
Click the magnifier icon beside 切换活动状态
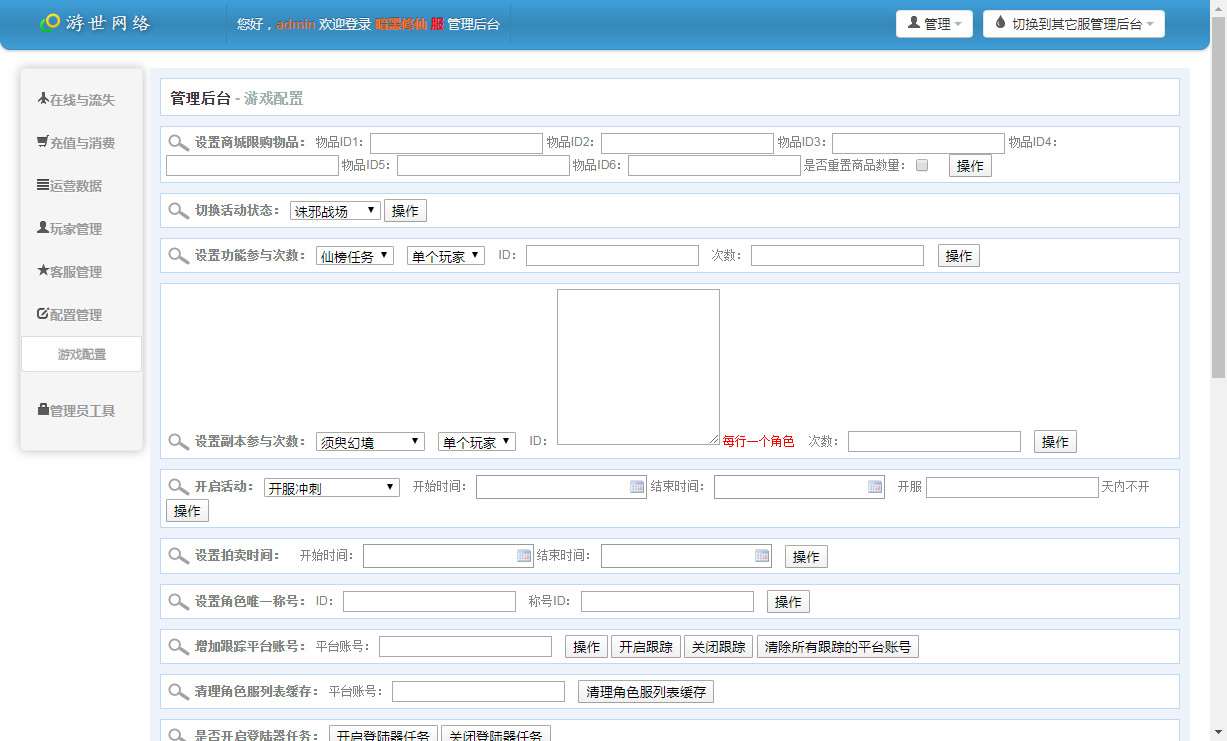click(178, 211)
